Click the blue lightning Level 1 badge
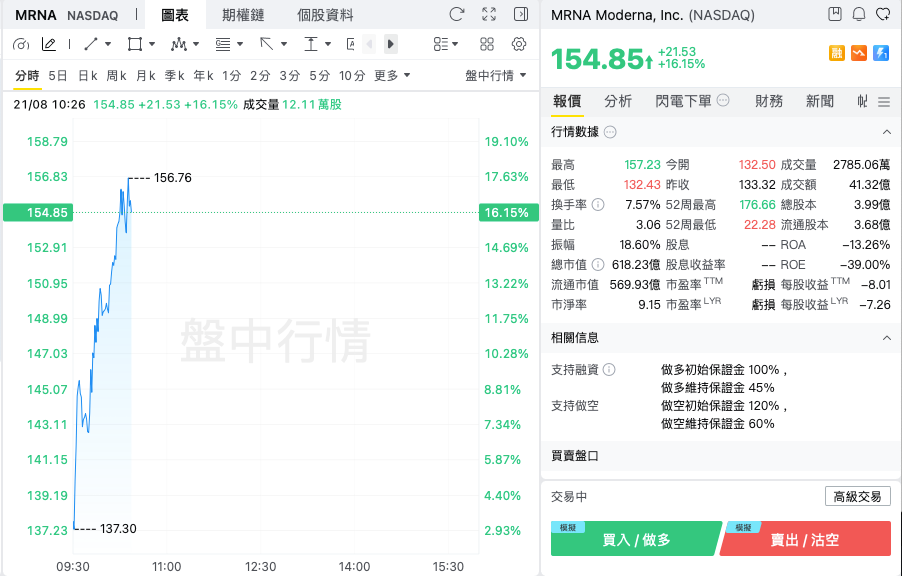This screenshot has height=576, width=902. (x=881, y=54)
